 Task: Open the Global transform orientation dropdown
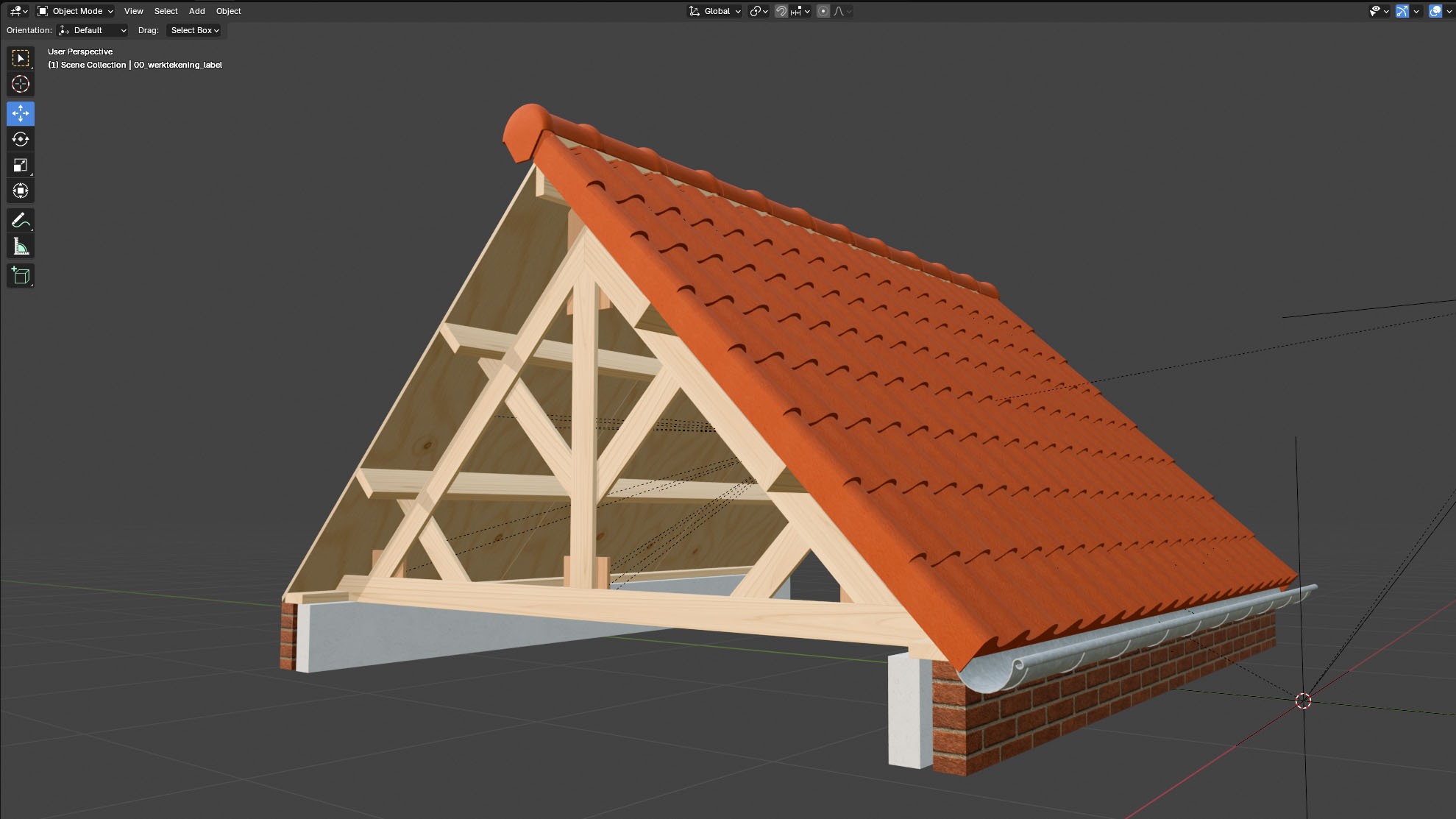pyautogui.click(x=715, y=11)
